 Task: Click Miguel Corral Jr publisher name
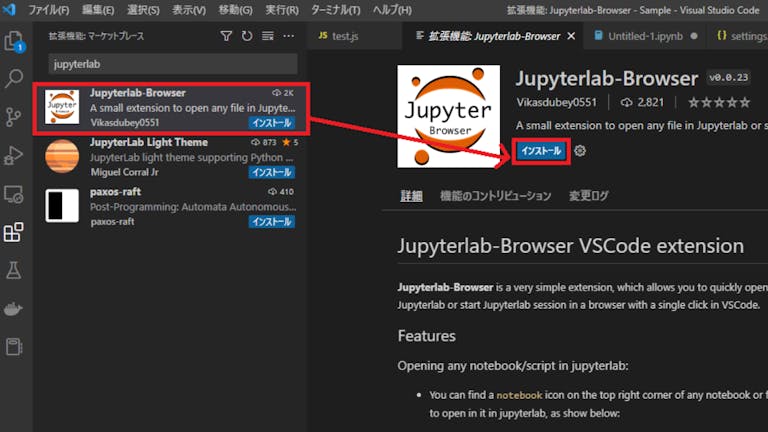124,172
